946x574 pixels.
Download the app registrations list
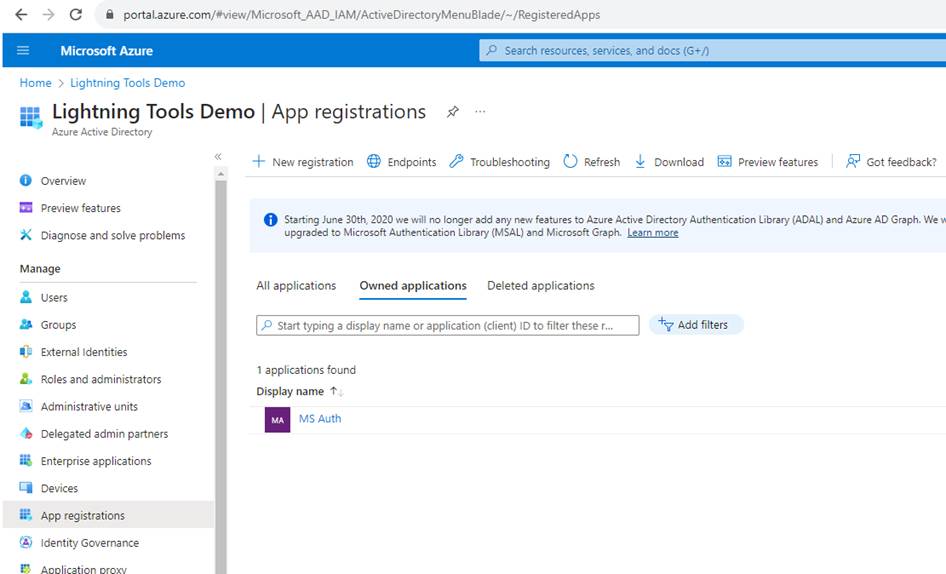pyautogui.click(x=669, y=162)
